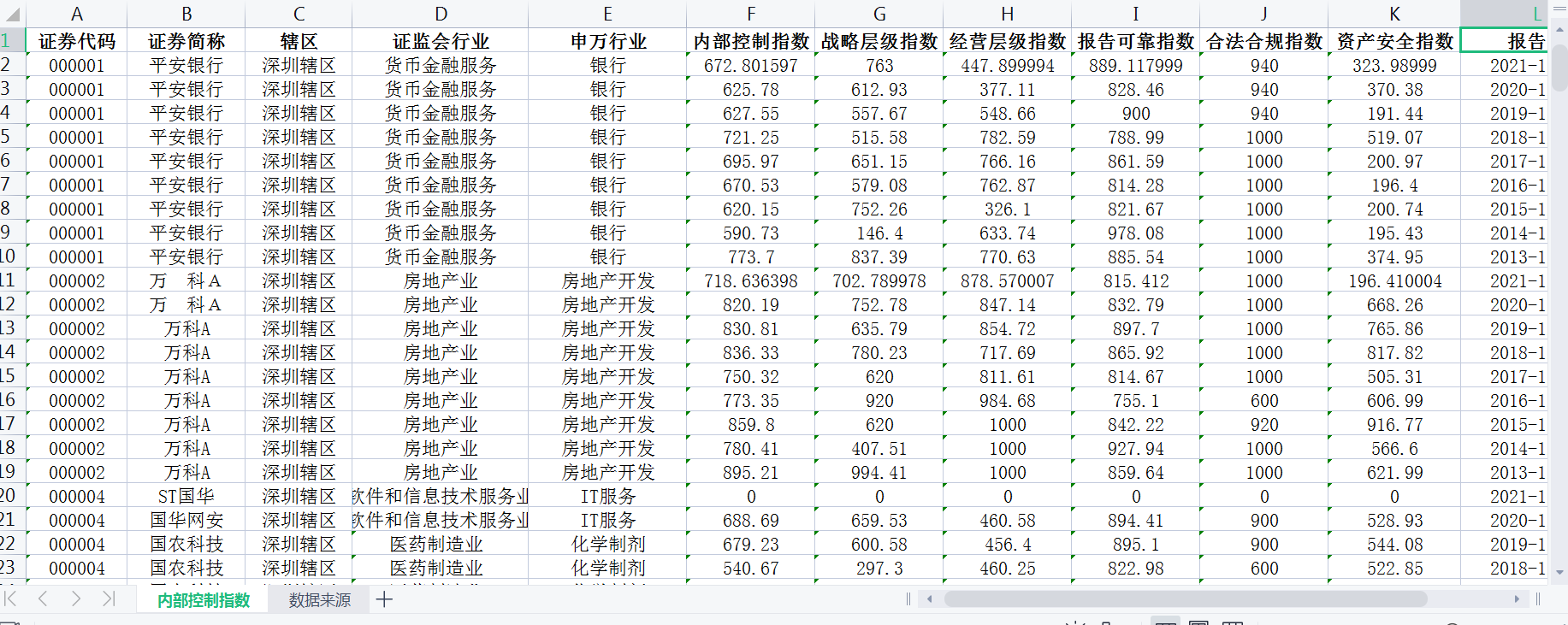Click the 国农科技 cell in row 22

[x=186, y=544]
